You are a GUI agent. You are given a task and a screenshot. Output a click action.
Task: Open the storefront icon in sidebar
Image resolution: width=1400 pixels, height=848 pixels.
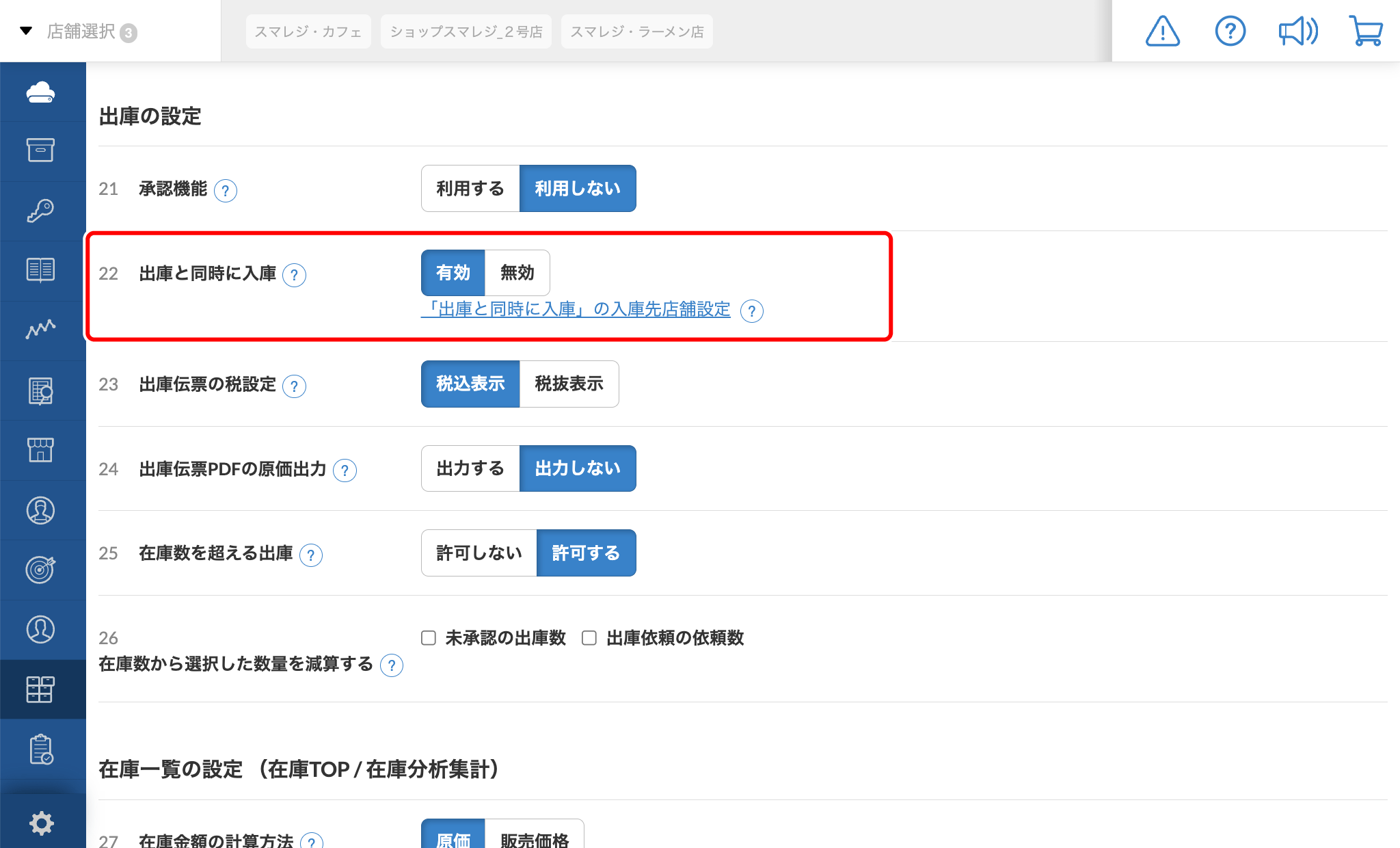(x=40, y=450)
